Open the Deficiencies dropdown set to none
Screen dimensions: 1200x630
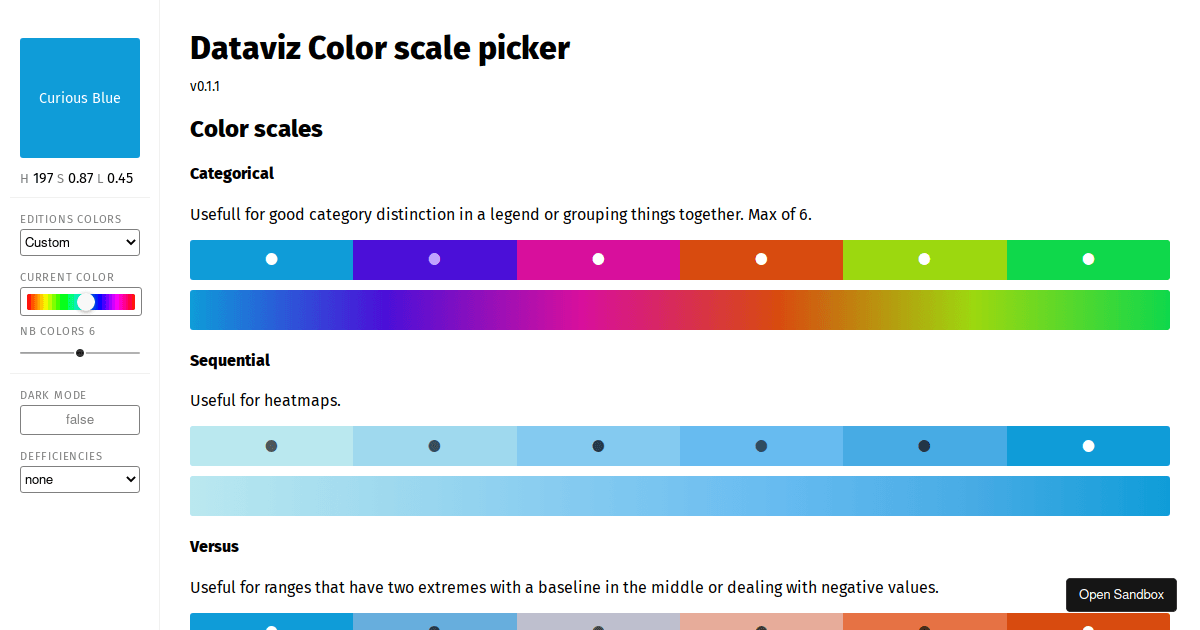tap(79, 479)
